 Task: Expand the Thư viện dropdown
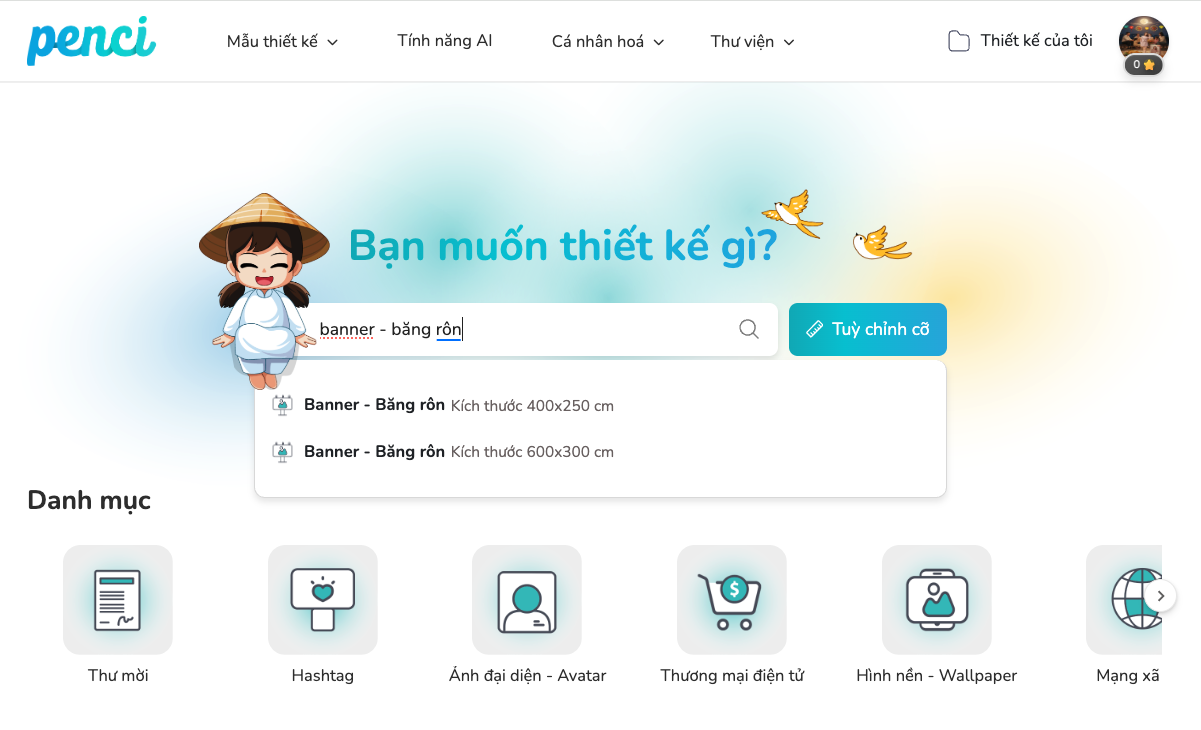tap(753, 41)
